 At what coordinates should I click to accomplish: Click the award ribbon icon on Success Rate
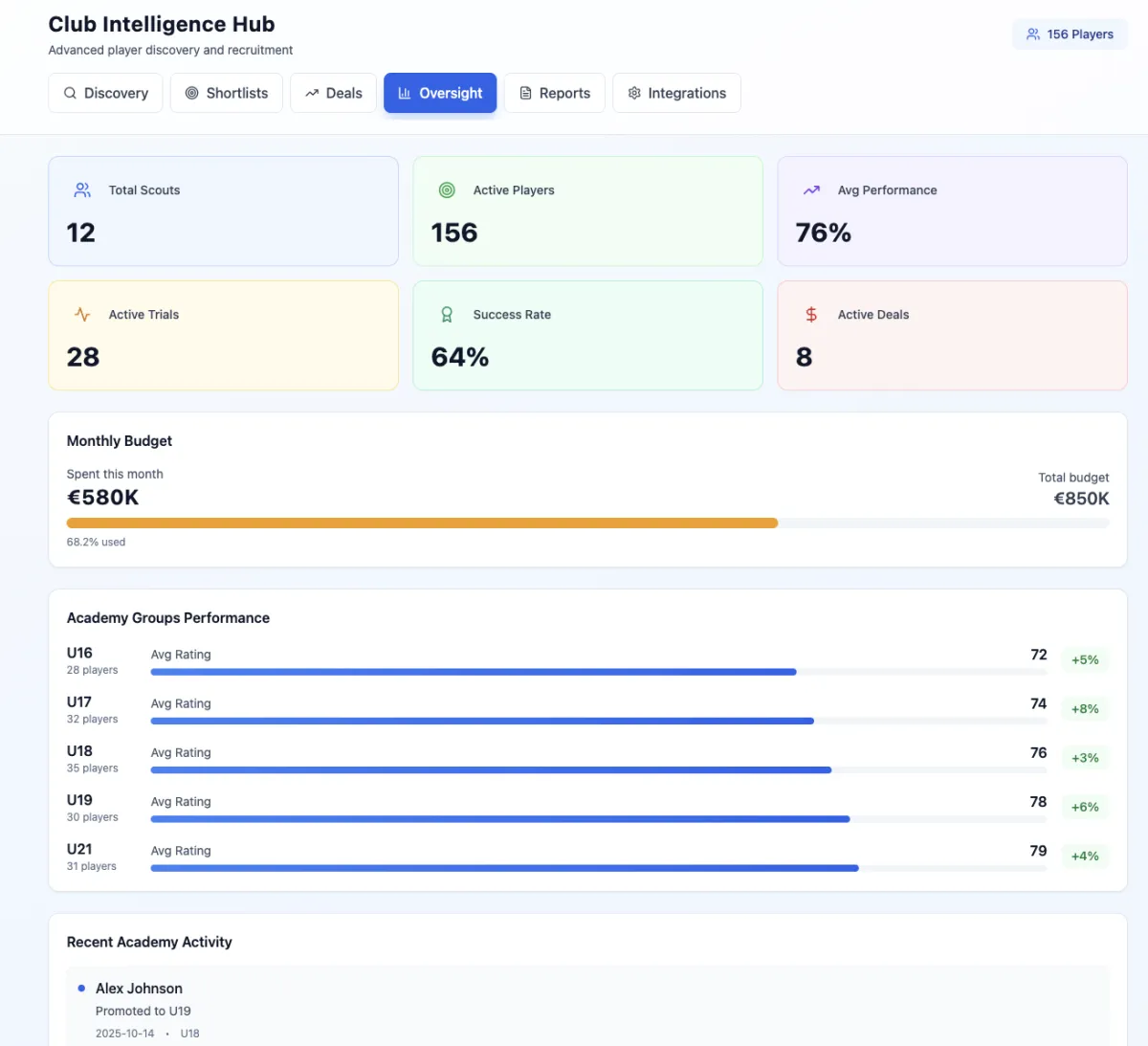pos(447,315)
